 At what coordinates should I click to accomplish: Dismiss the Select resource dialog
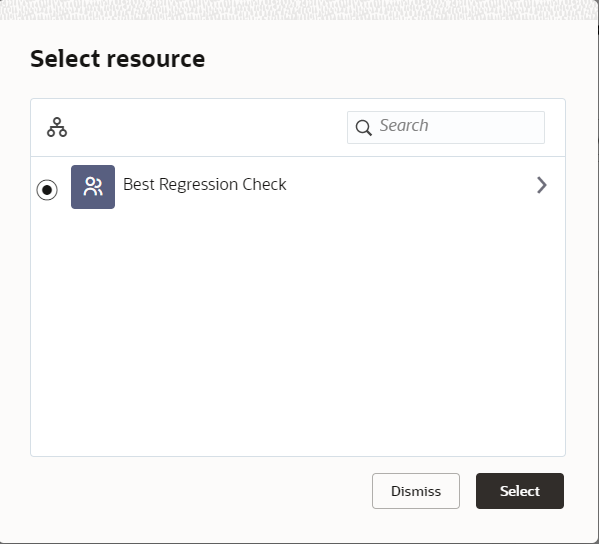(x=416, y=491)
